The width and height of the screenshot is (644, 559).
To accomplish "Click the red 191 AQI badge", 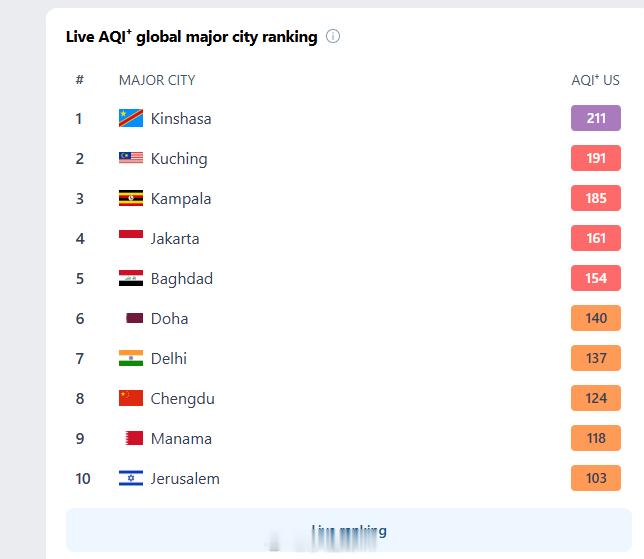I will pos(596,158).
